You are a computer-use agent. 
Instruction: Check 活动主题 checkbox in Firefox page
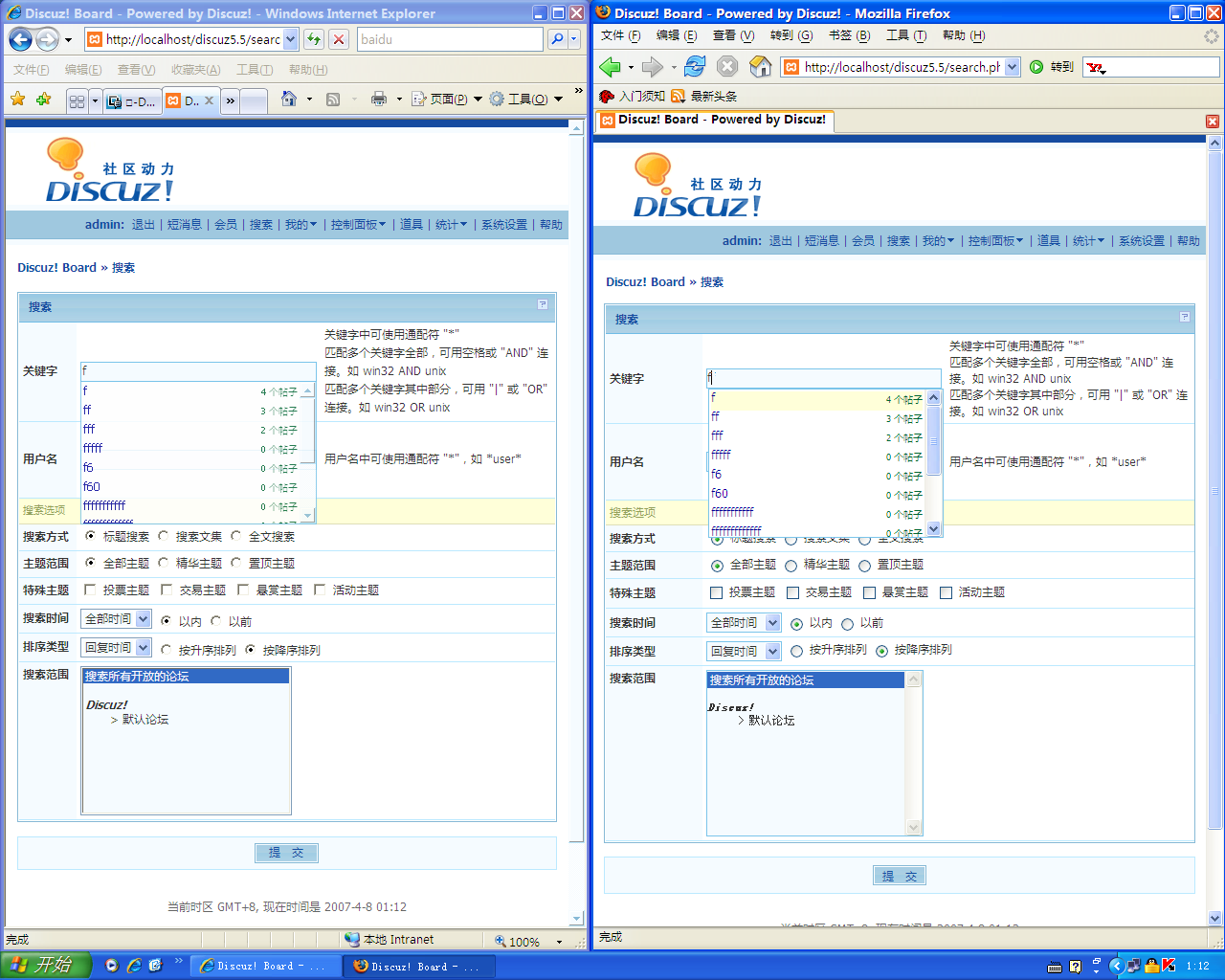946,592
